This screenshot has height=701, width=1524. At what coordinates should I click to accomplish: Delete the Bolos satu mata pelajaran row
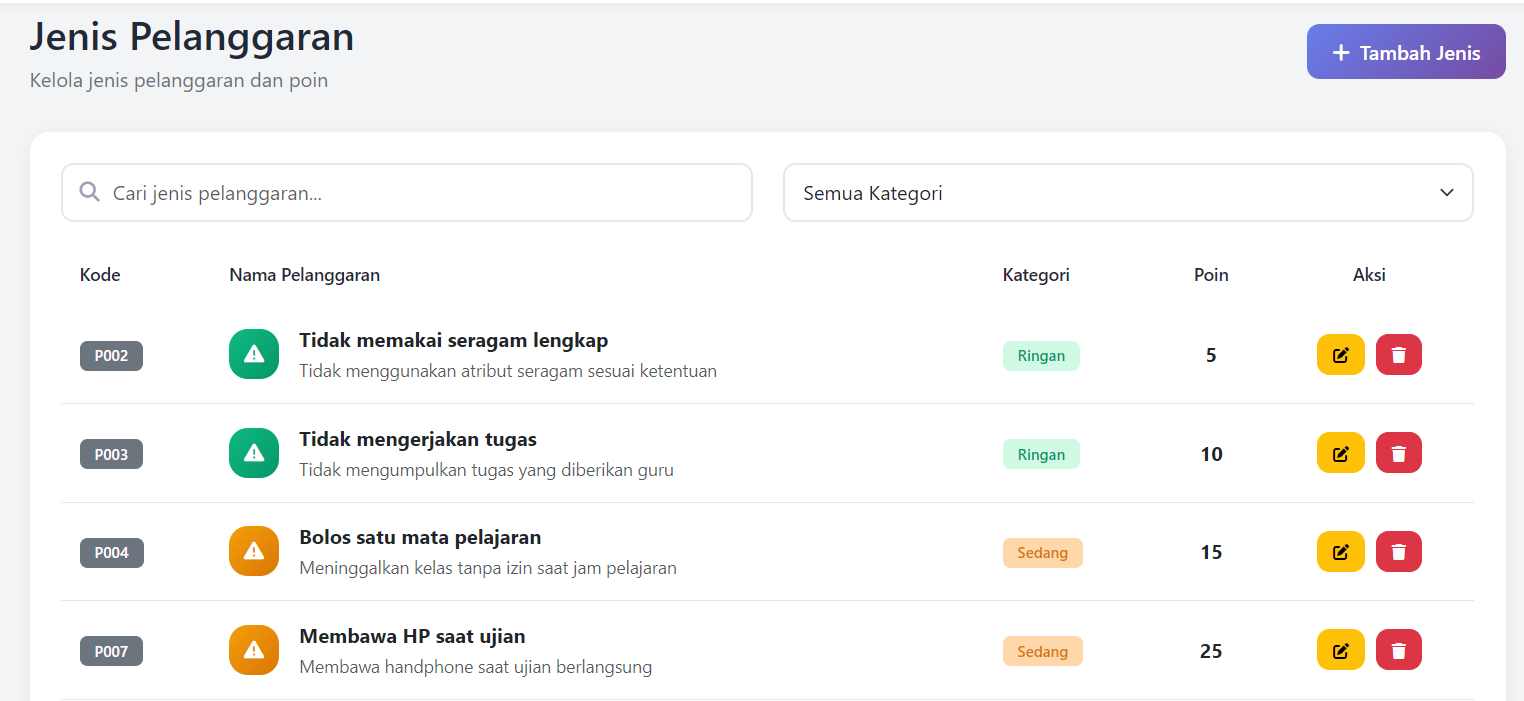pos(1399,552)
